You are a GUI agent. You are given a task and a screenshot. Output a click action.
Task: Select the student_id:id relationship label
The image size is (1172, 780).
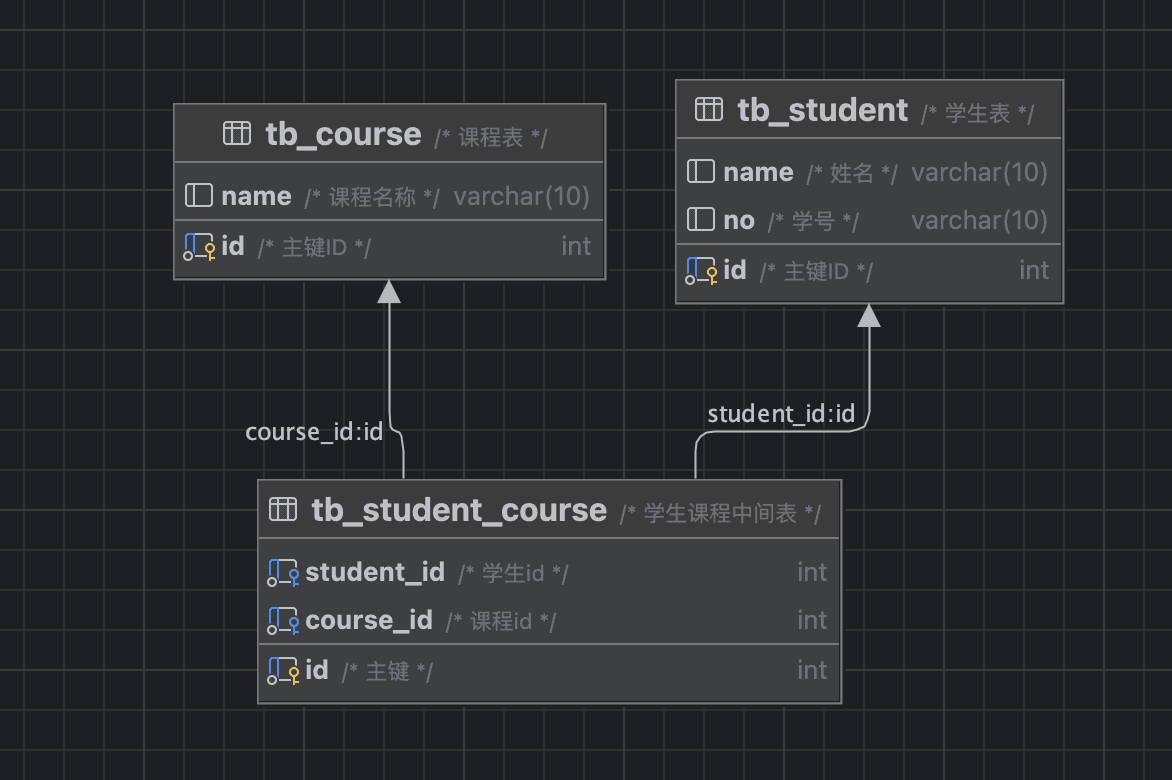(x=781, y=414)
